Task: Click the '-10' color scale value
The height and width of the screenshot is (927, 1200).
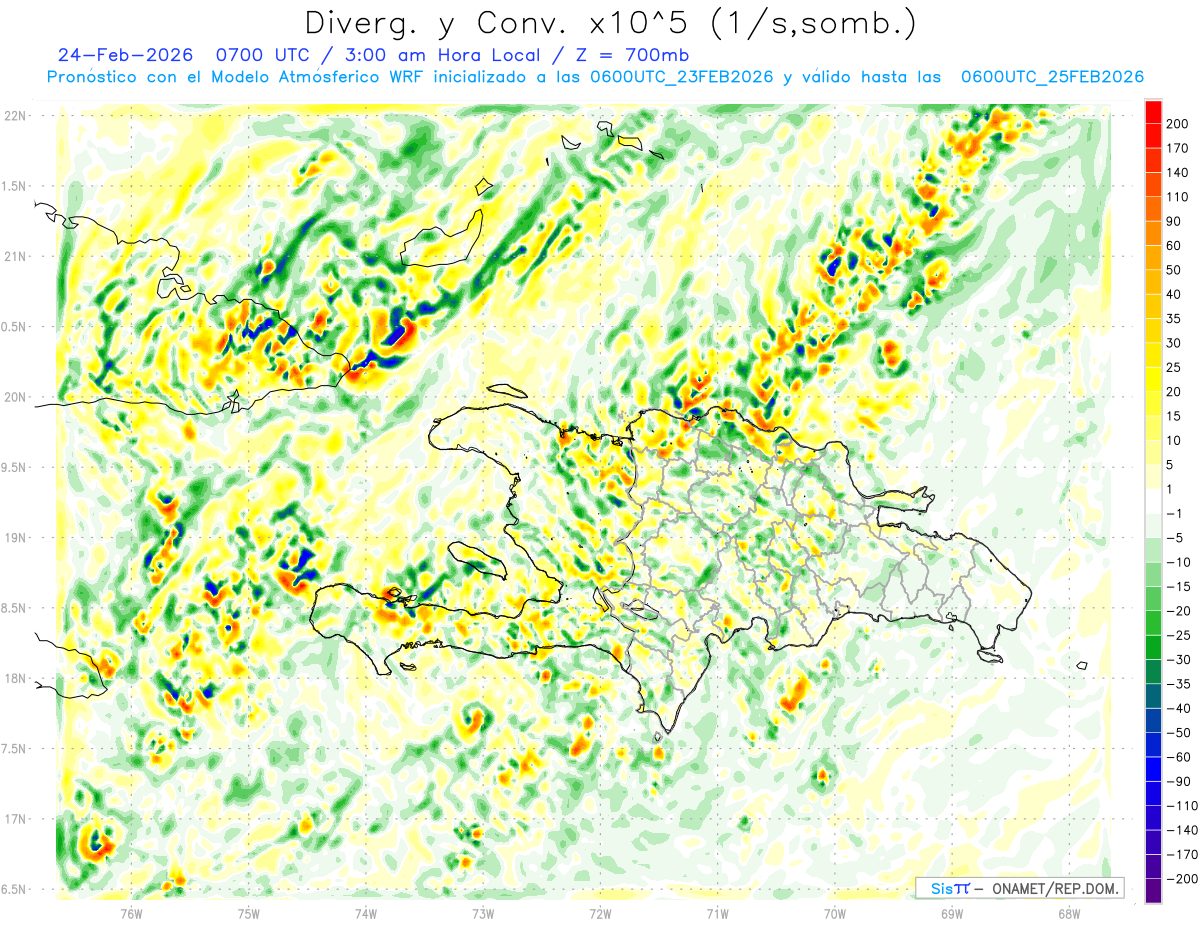Action: tap(1179, 563)
